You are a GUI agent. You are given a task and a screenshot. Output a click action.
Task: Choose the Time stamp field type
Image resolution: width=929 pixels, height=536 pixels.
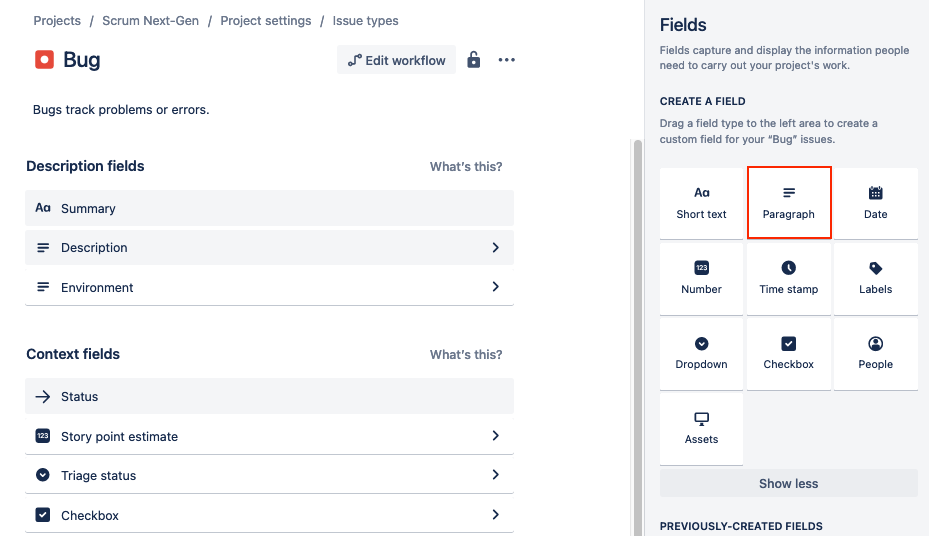789,278
